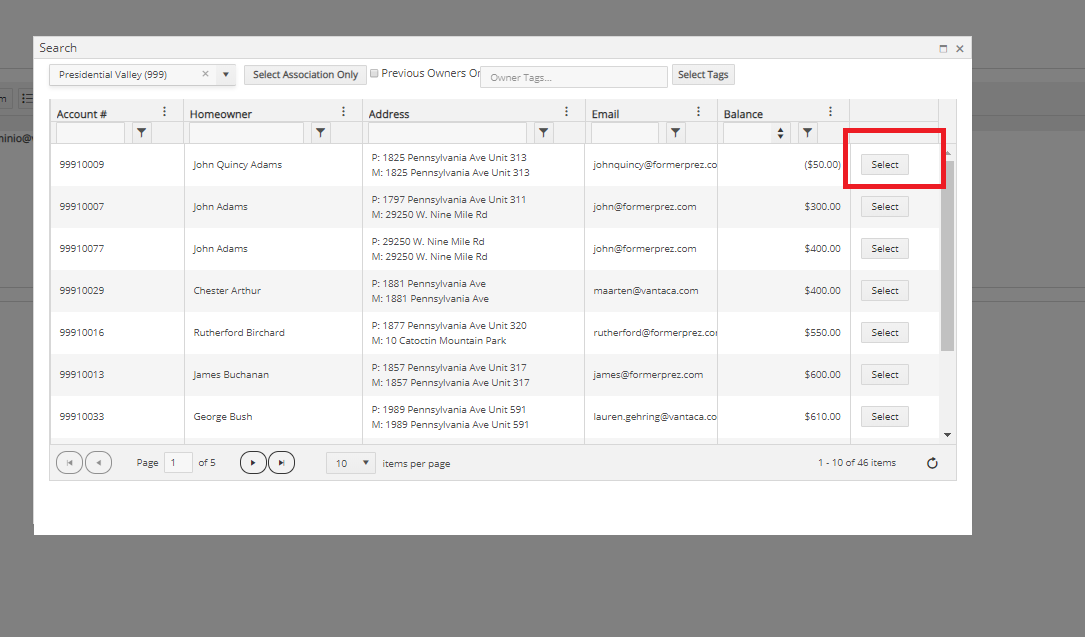Sort by Address column header
1085x637 pixels.
(389, 114)
